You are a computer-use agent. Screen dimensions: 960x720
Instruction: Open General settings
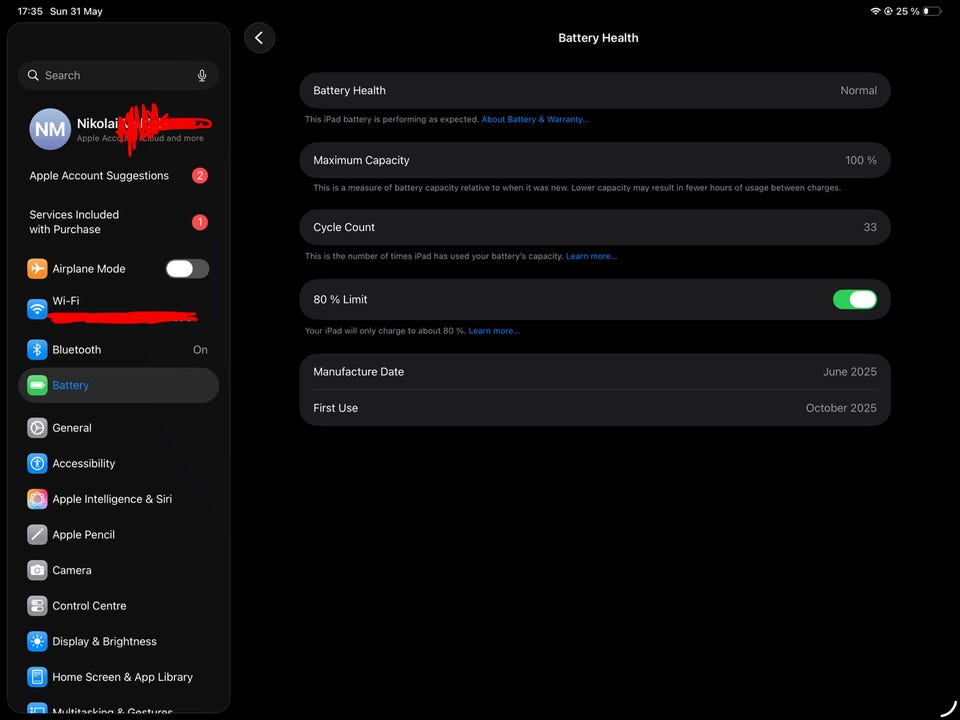[119, 428]
